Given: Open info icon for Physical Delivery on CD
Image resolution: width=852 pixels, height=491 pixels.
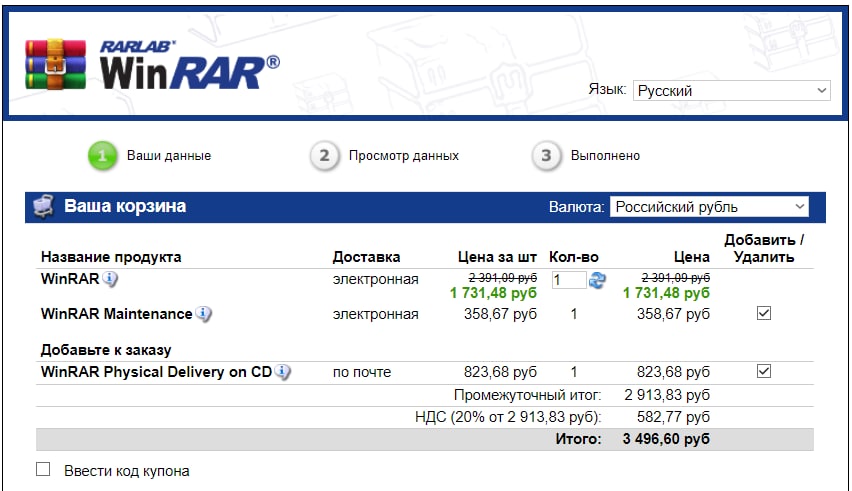Looking at the screenshot, I should click(x=282, y=372).
